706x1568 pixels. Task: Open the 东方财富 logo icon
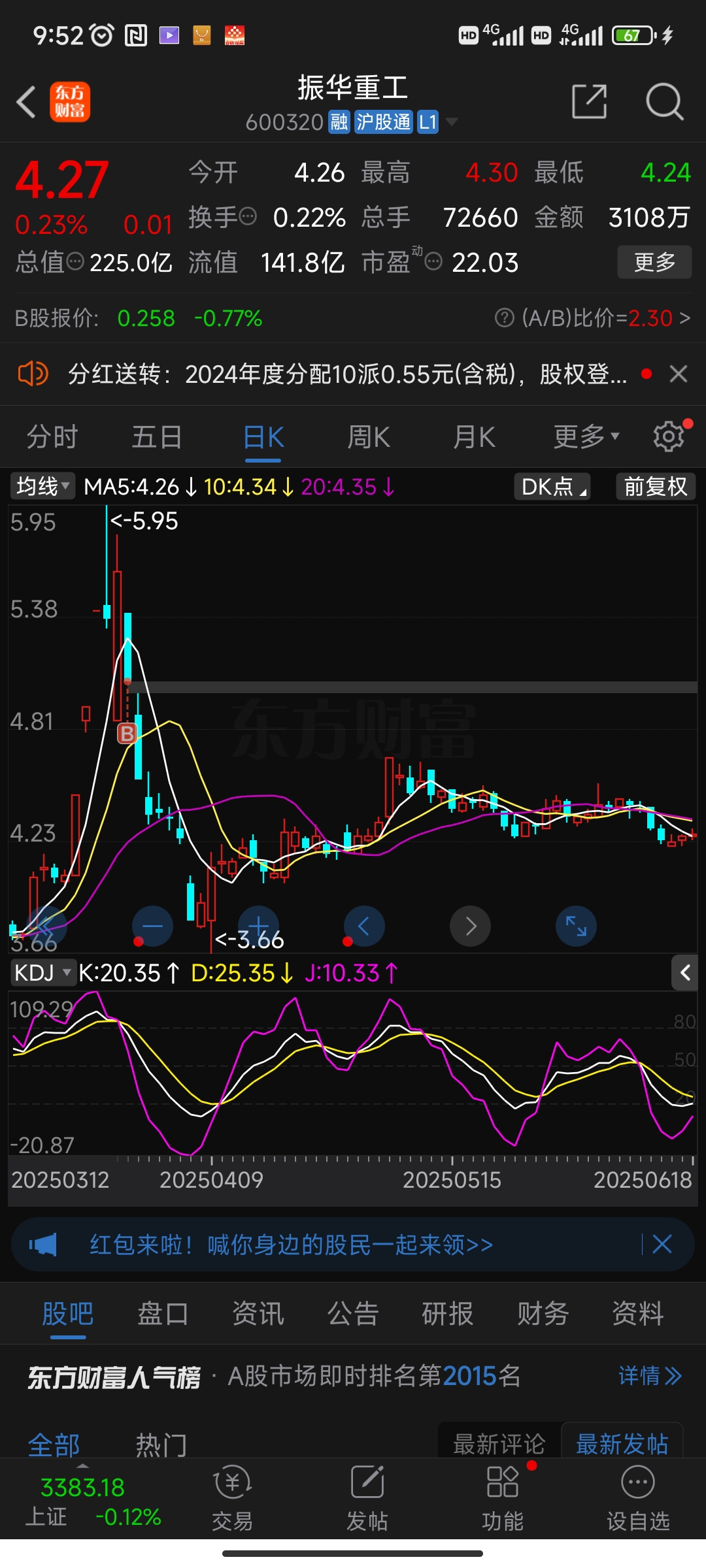70,102
